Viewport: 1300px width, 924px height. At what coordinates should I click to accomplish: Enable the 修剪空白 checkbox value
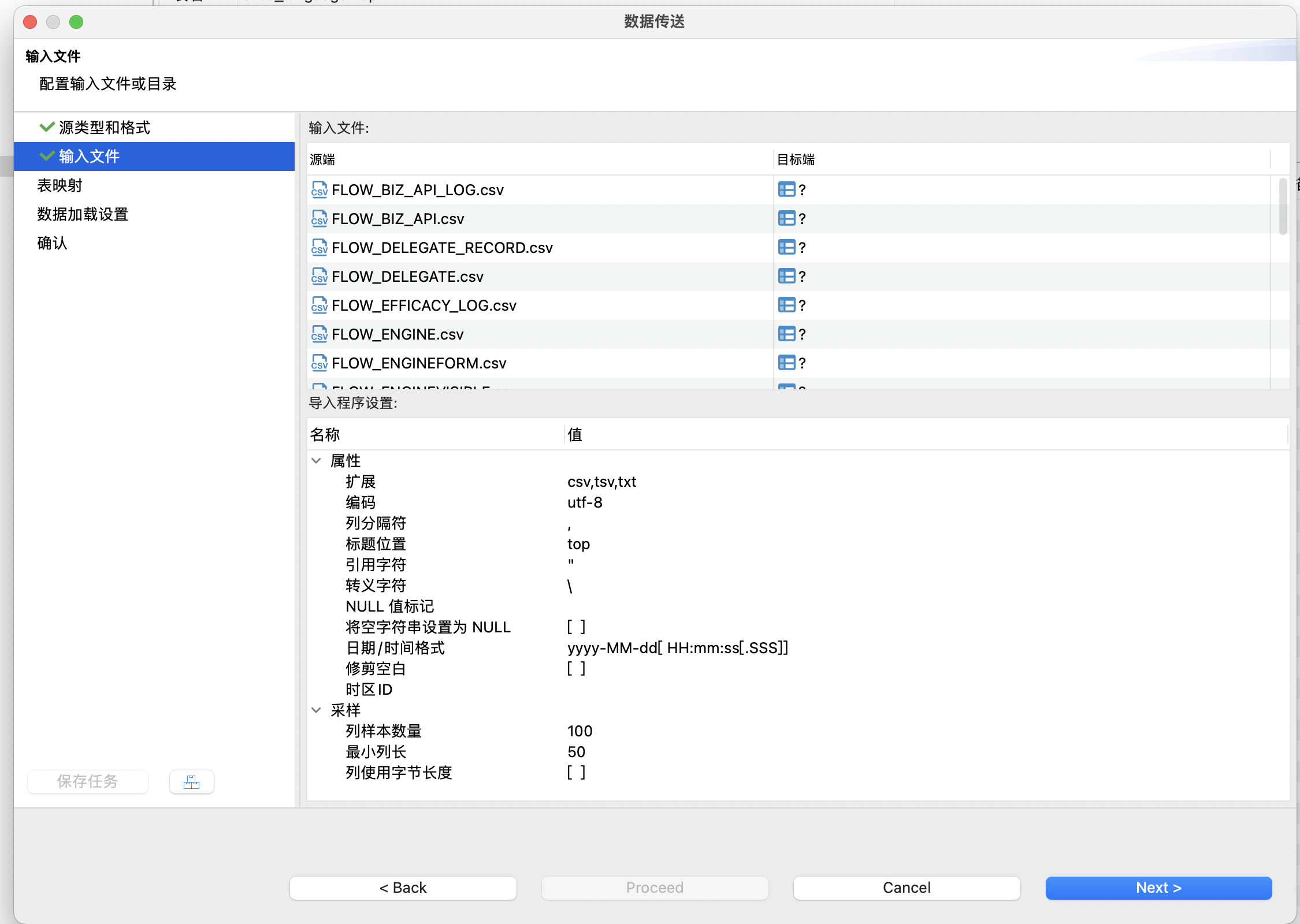[x=576, y=668]
